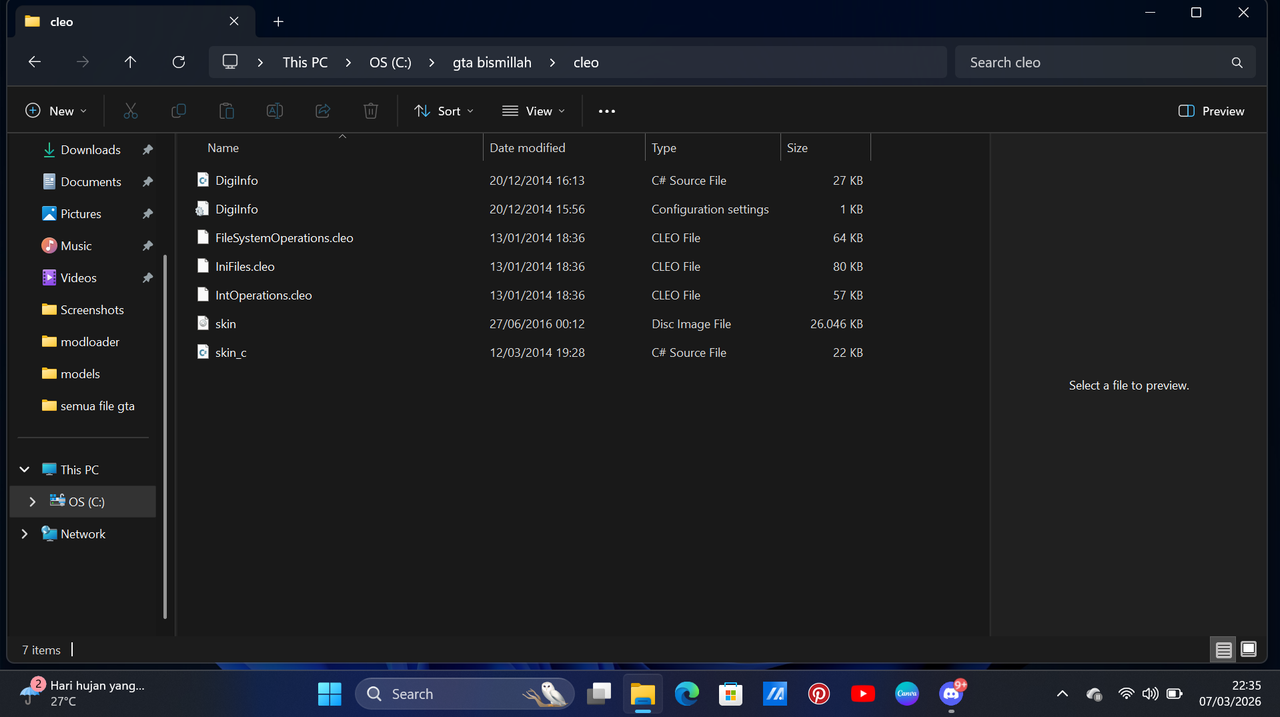
Task: Open the weather widget on the taskbar
Action: point(83,693)
